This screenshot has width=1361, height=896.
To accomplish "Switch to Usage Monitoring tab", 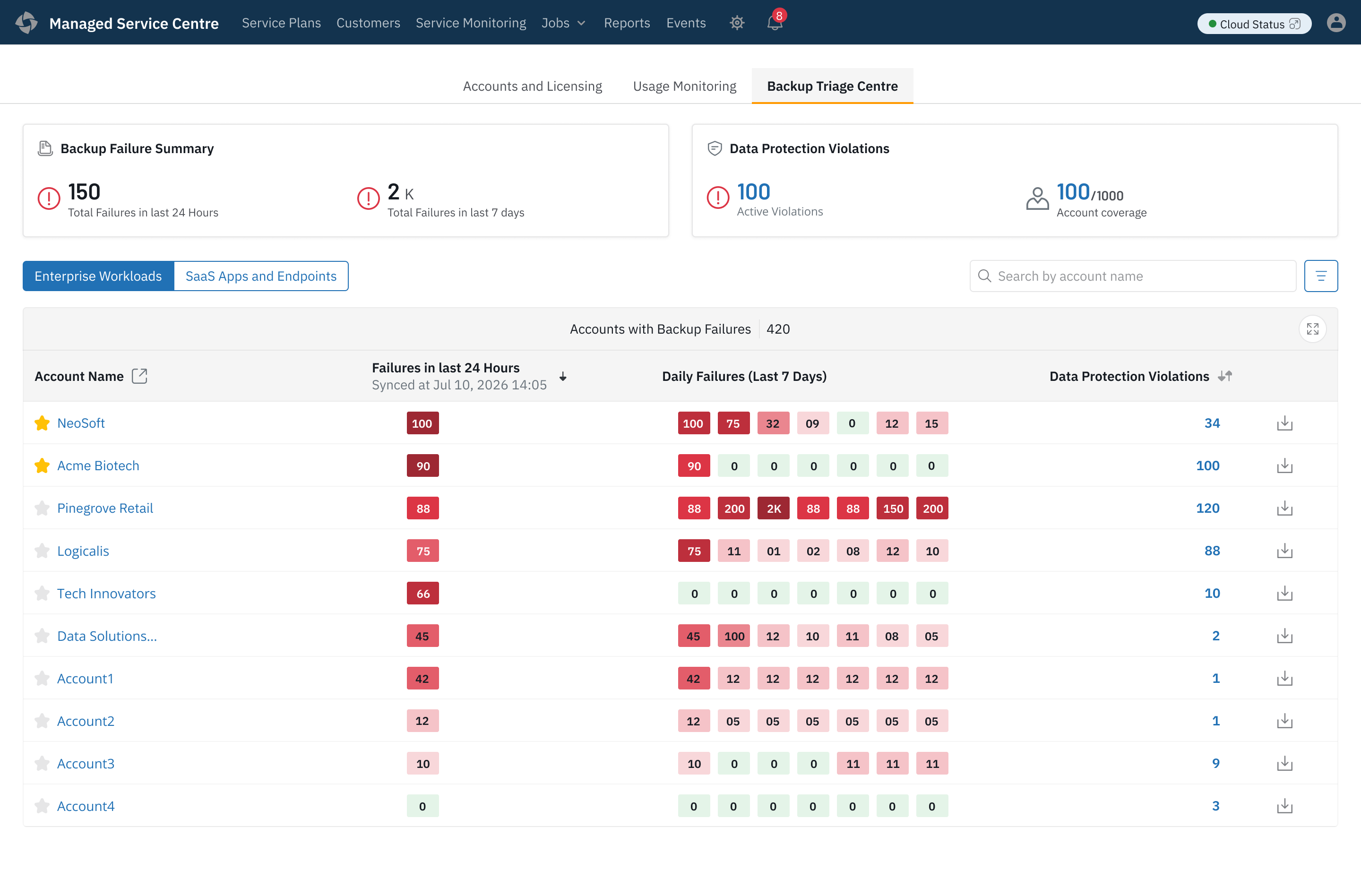I will coord(684,86).
